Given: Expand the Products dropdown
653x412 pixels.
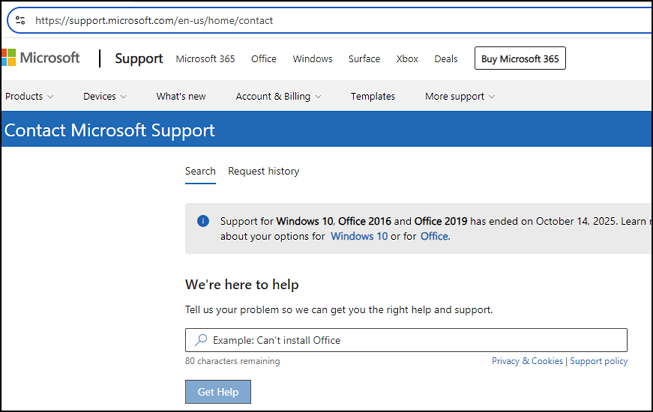Looking at the screenshot, I should 29,96.
